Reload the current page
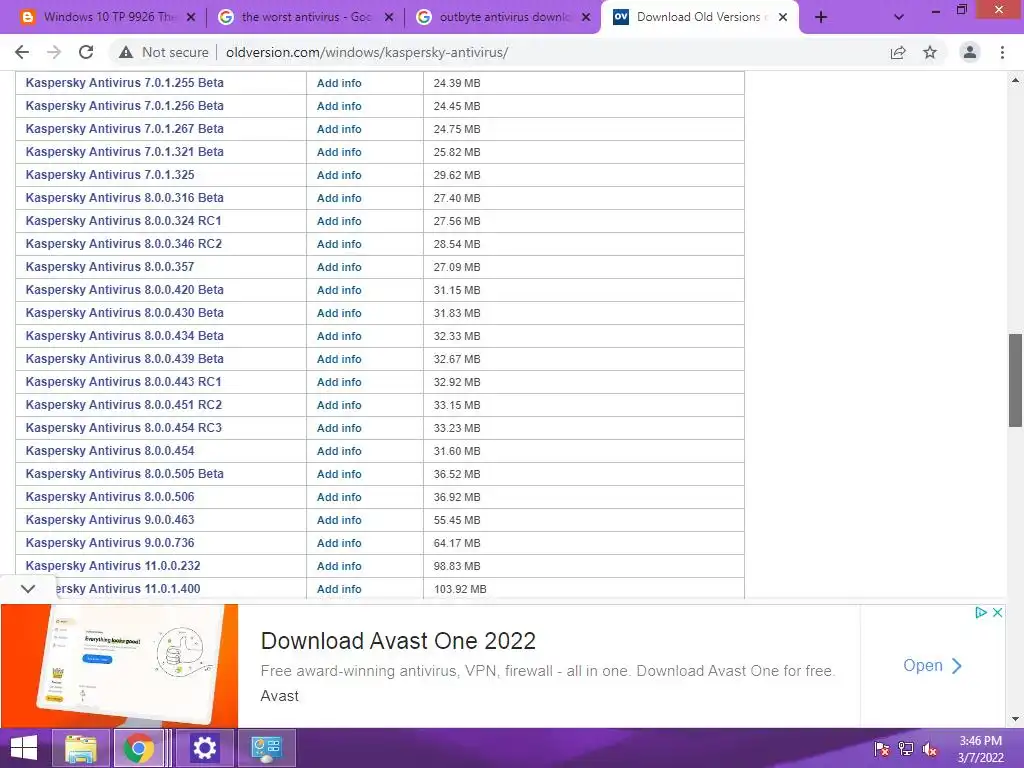1024x768 pixels. coord(86,52)
